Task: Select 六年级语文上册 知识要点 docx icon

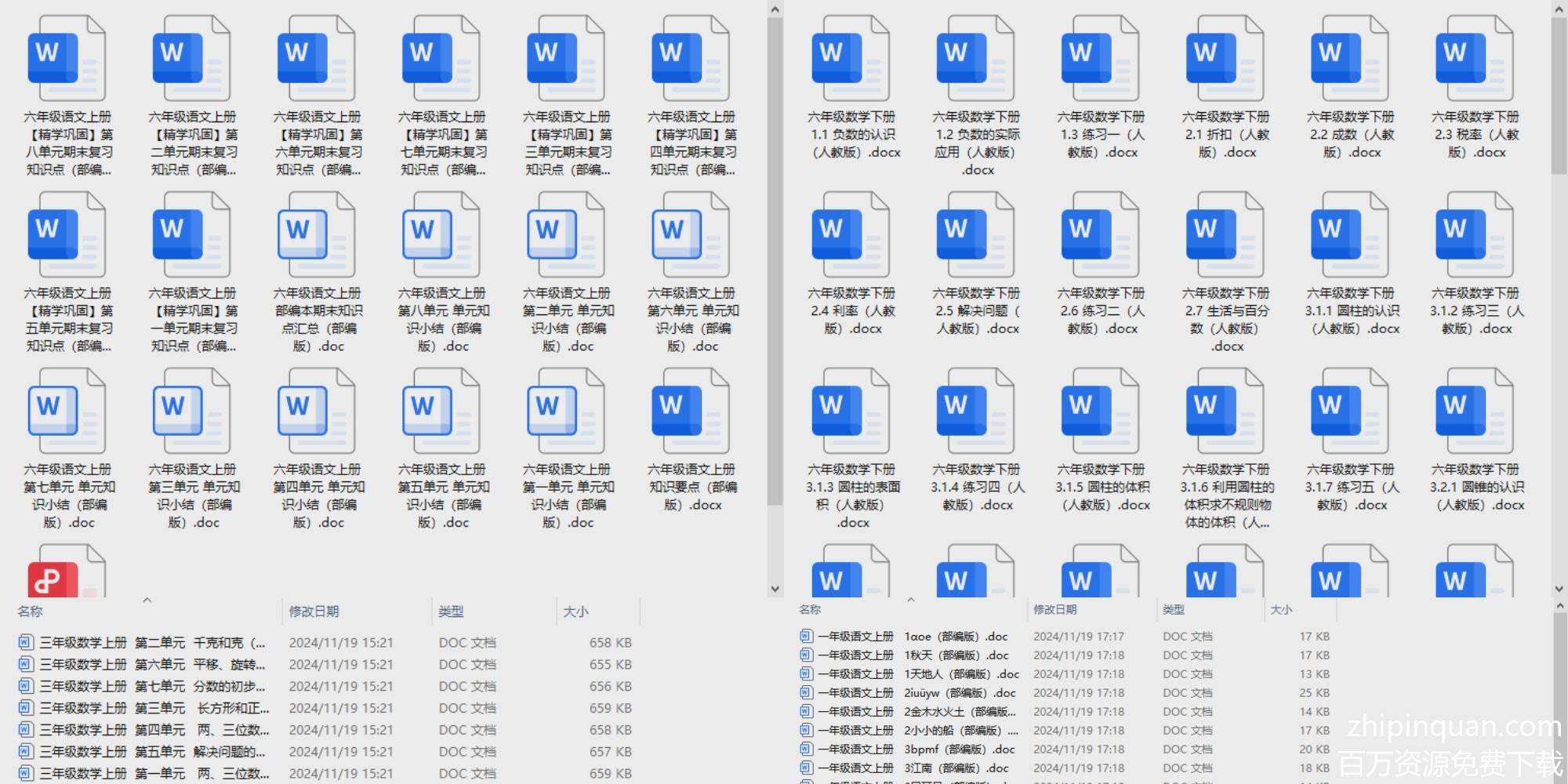Action: [x=691, y=412]
